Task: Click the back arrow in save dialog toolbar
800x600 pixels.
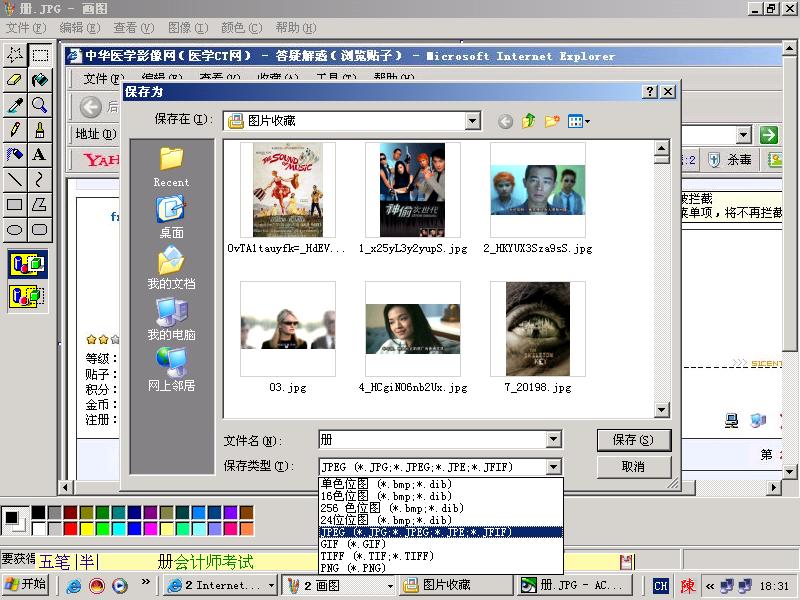Action: [505, 121]
